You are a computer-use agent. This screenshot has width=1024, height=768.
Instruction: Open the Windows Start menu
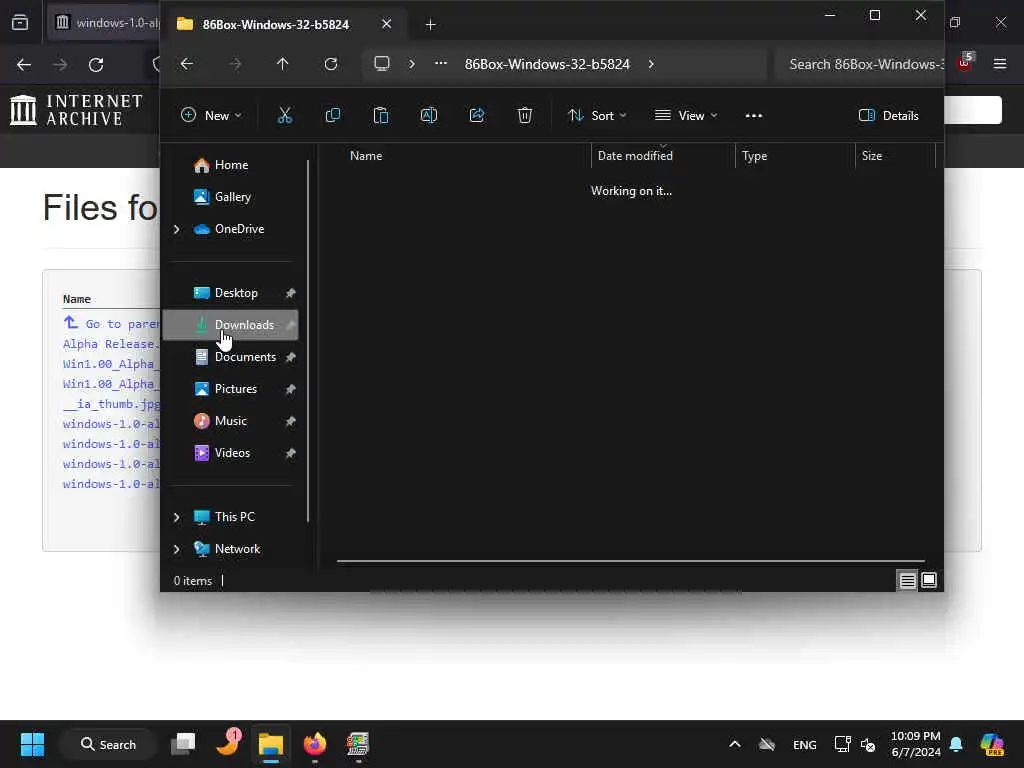click(32, 744)
